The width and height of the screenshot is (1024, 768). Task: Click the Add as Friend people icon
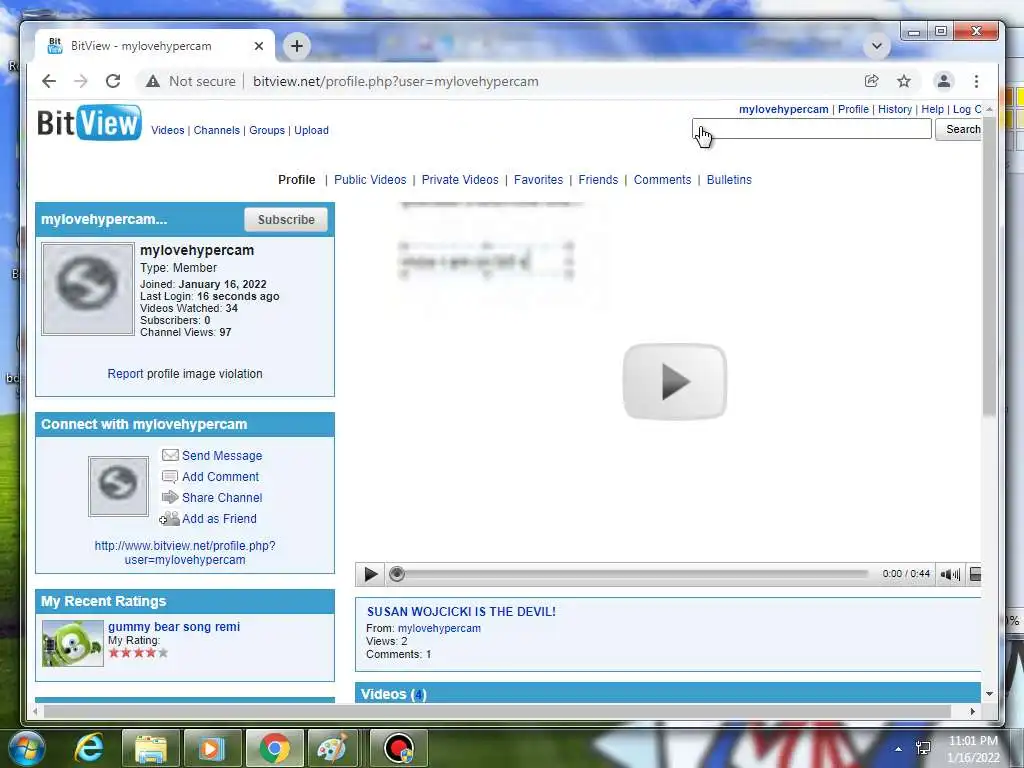coord(169,519)
